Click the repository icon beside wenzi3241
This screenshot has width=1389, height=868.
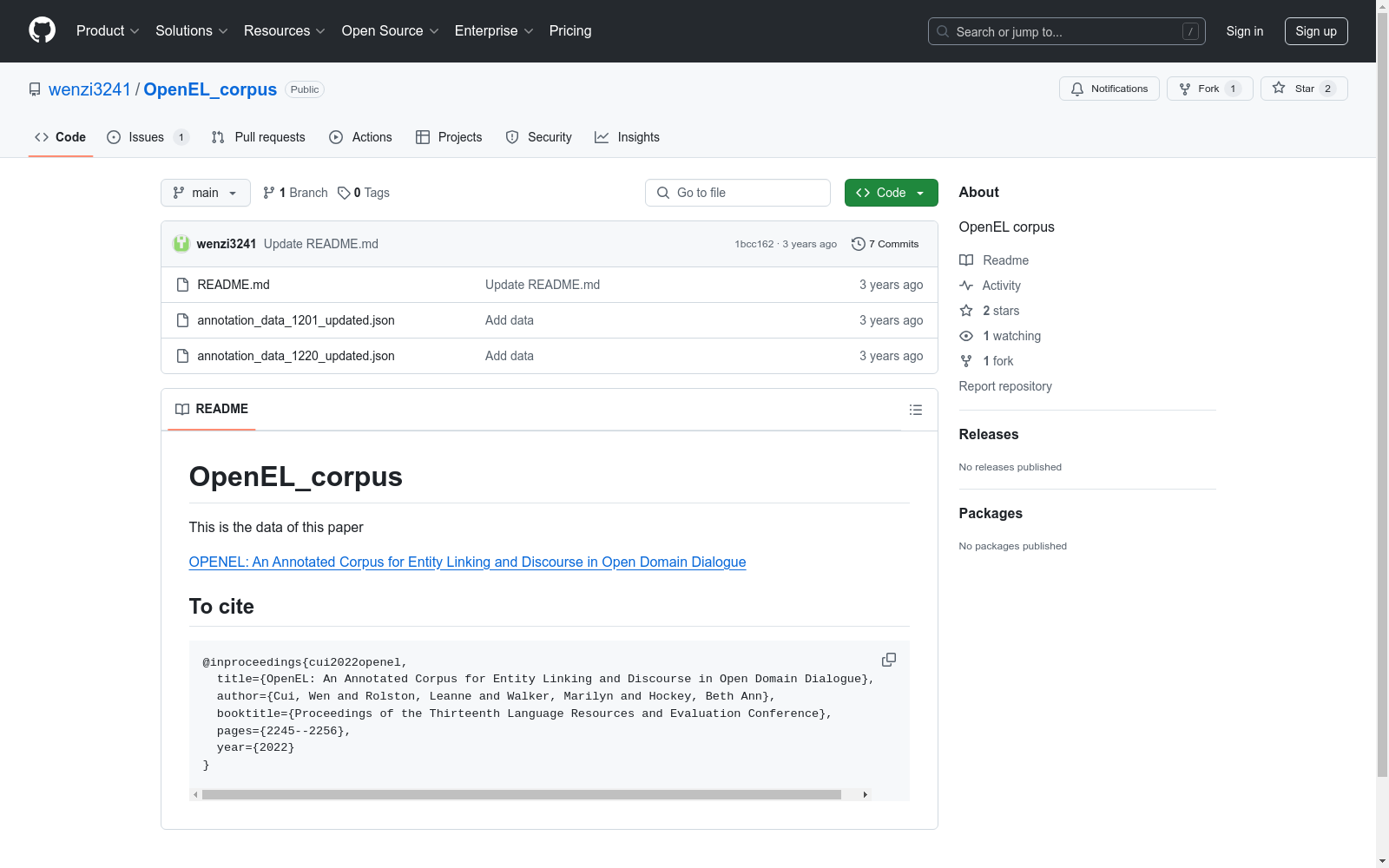coord(35,89)
